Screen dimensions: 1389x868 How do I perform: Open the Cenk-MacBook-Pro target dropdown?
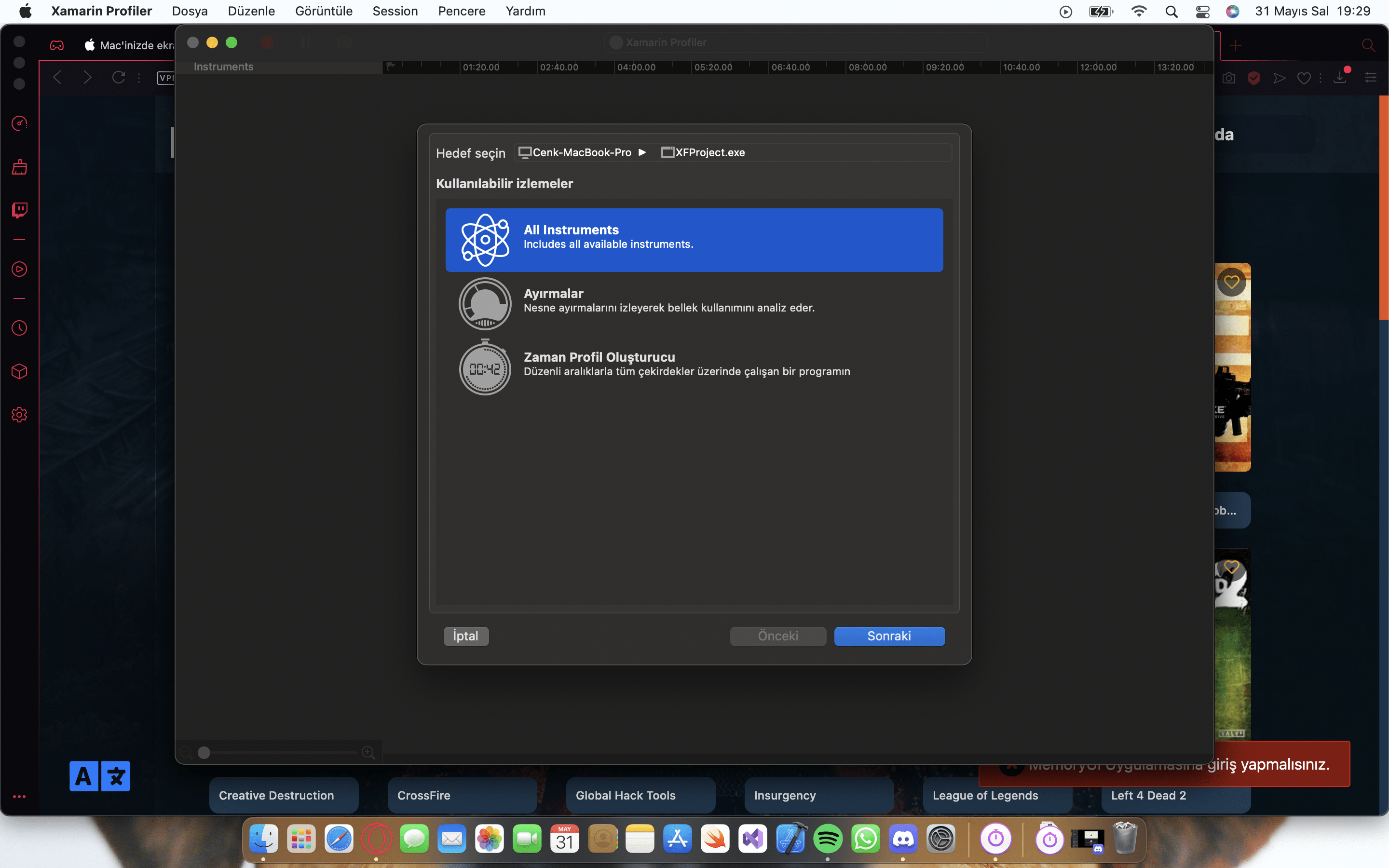(x=582, y=152)
